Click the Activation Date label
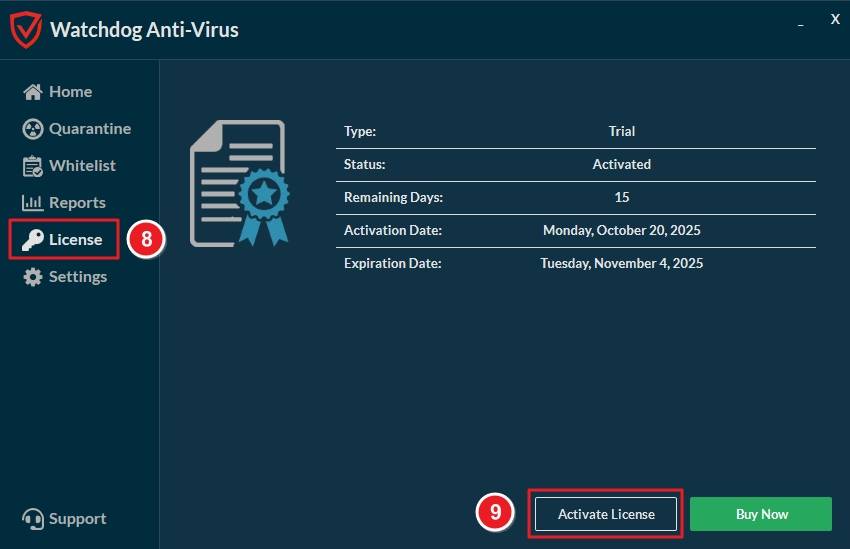 coord(393,230)
